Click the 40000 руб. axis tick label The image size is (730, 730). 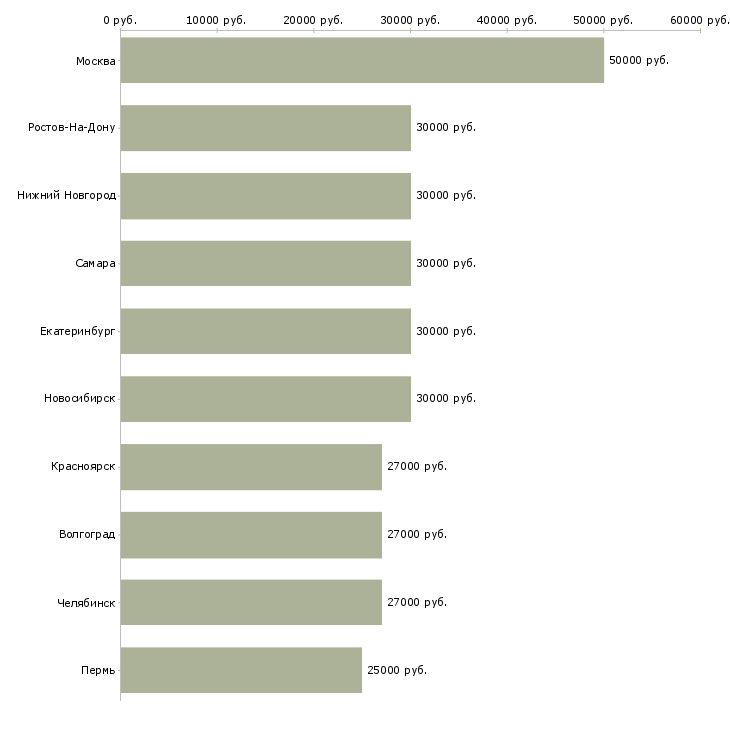(x=507, y=20)
